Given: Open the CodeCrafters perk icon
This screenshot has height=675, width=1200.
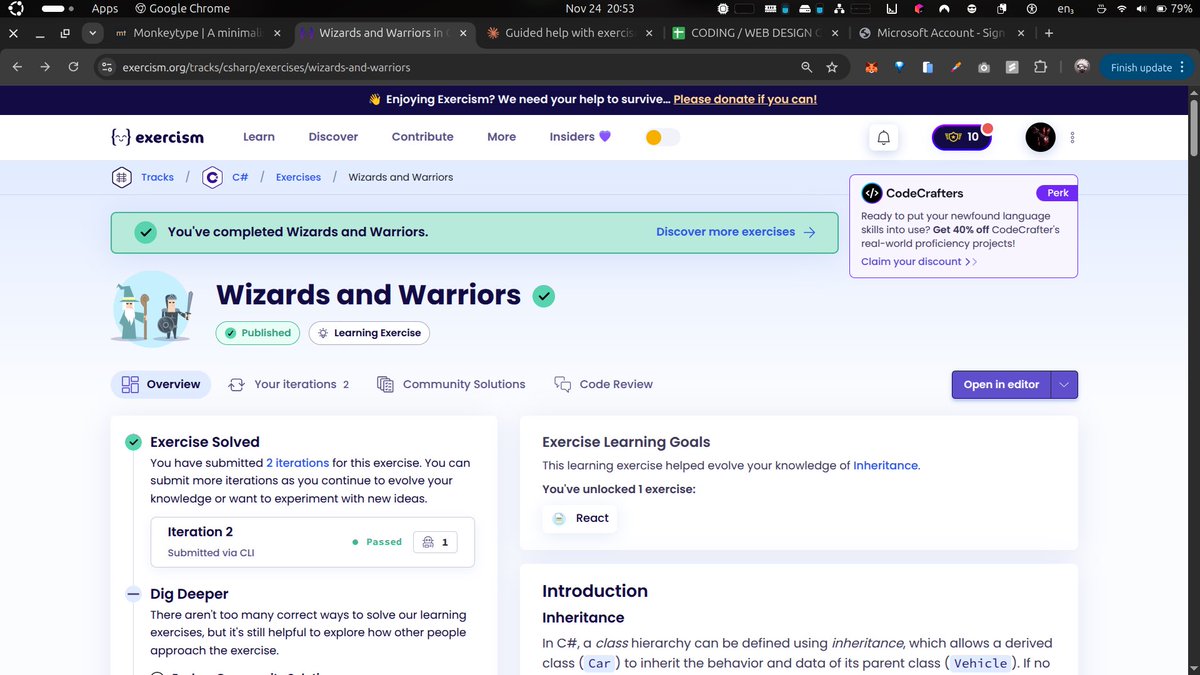Looking at the screenshot, I should [x=874, y=193].
